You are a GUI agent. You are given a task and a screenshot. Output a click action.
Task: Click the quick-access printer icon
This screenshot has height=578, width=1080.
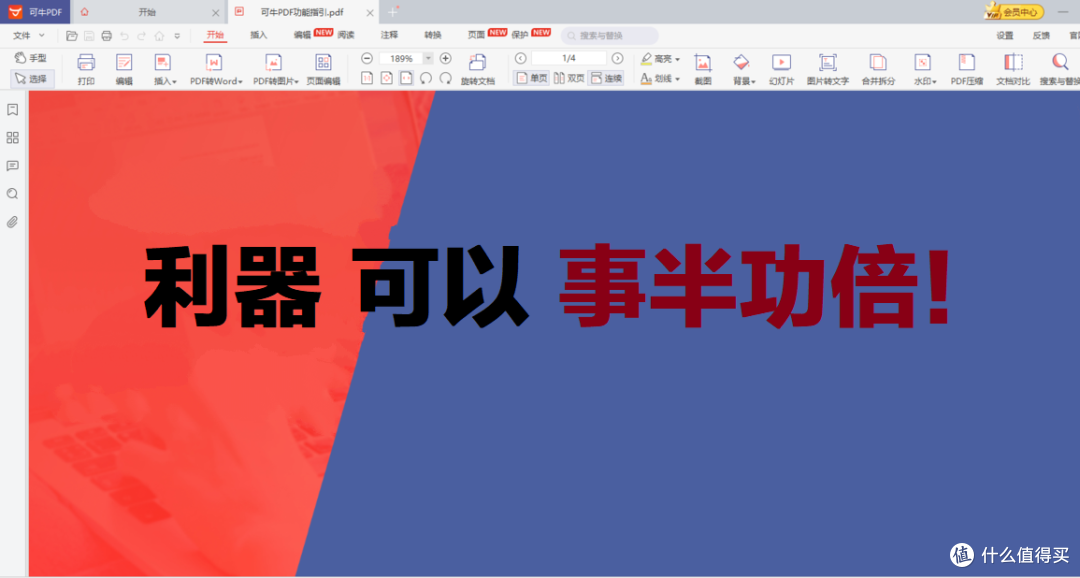pos(107,36)
